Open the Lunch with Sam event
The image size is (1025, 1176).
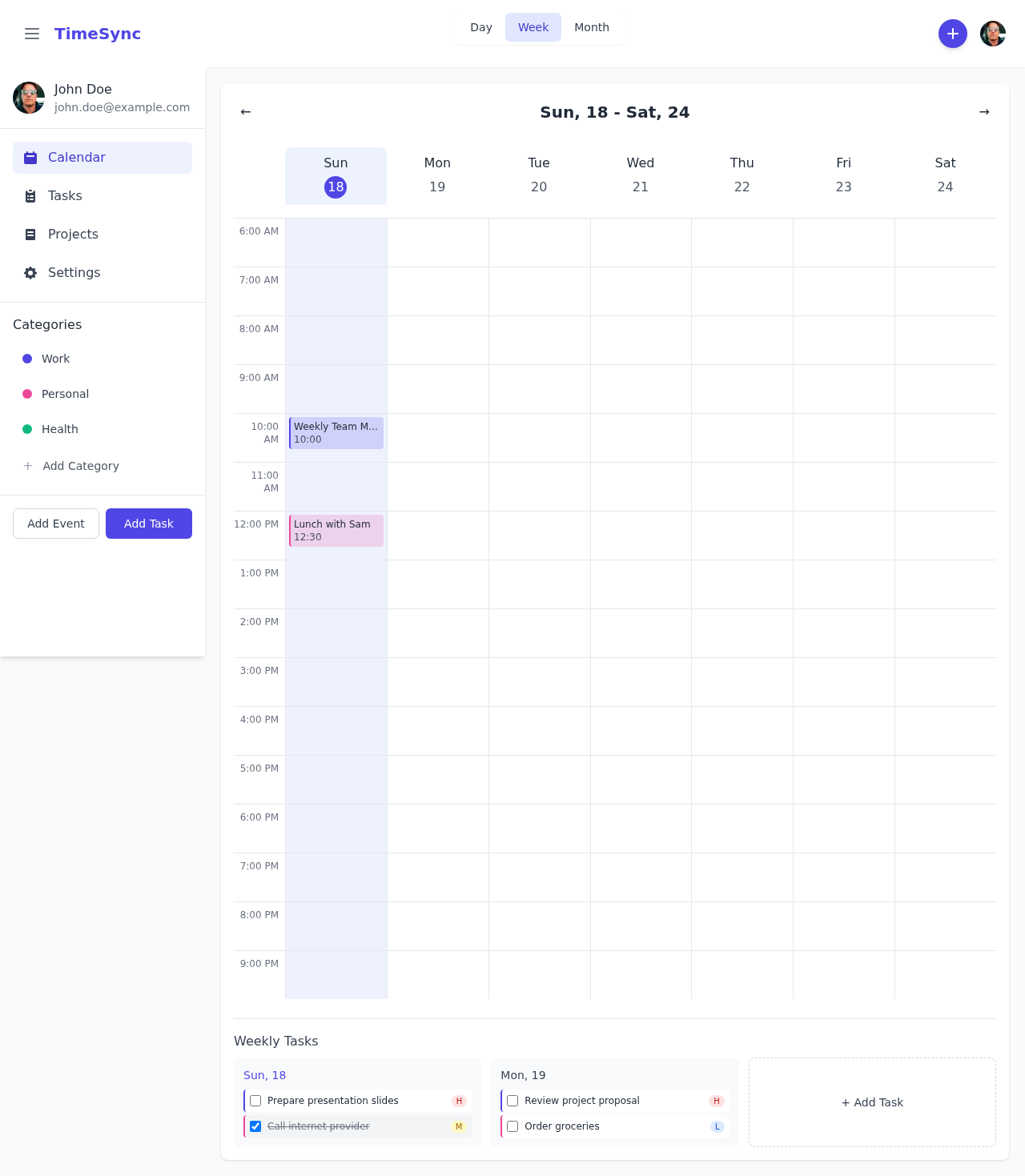pyautogui.click(x=336, y=530)
